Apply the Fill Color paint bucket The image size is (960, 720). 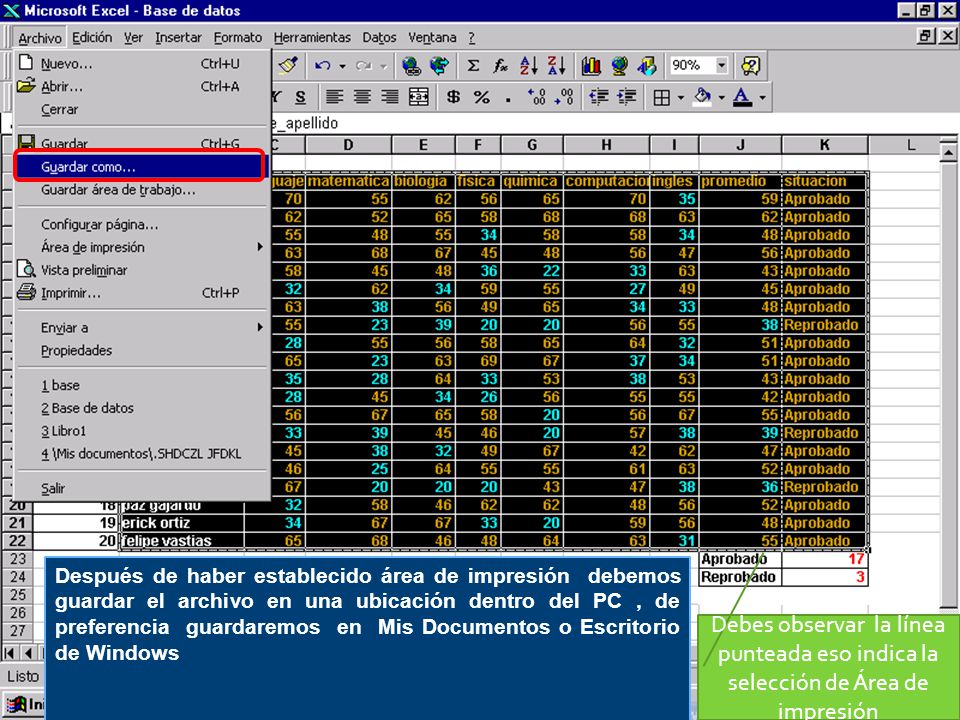[702, 96]
